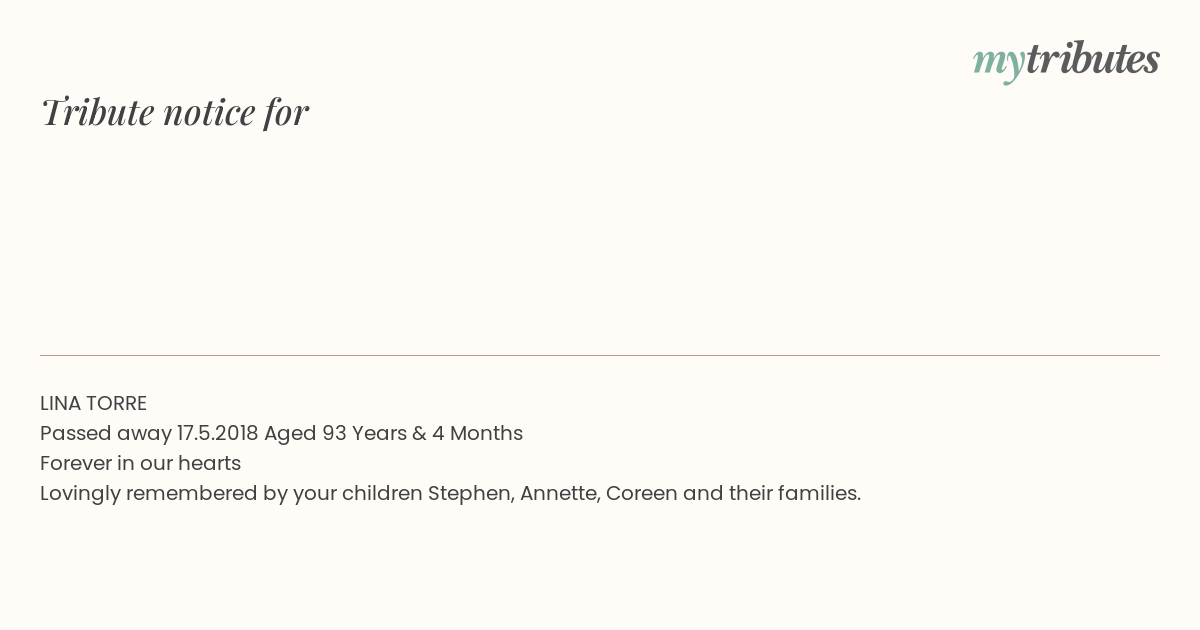
Task: Click the word "Tribute" in the heading
Action: [97, 112]
